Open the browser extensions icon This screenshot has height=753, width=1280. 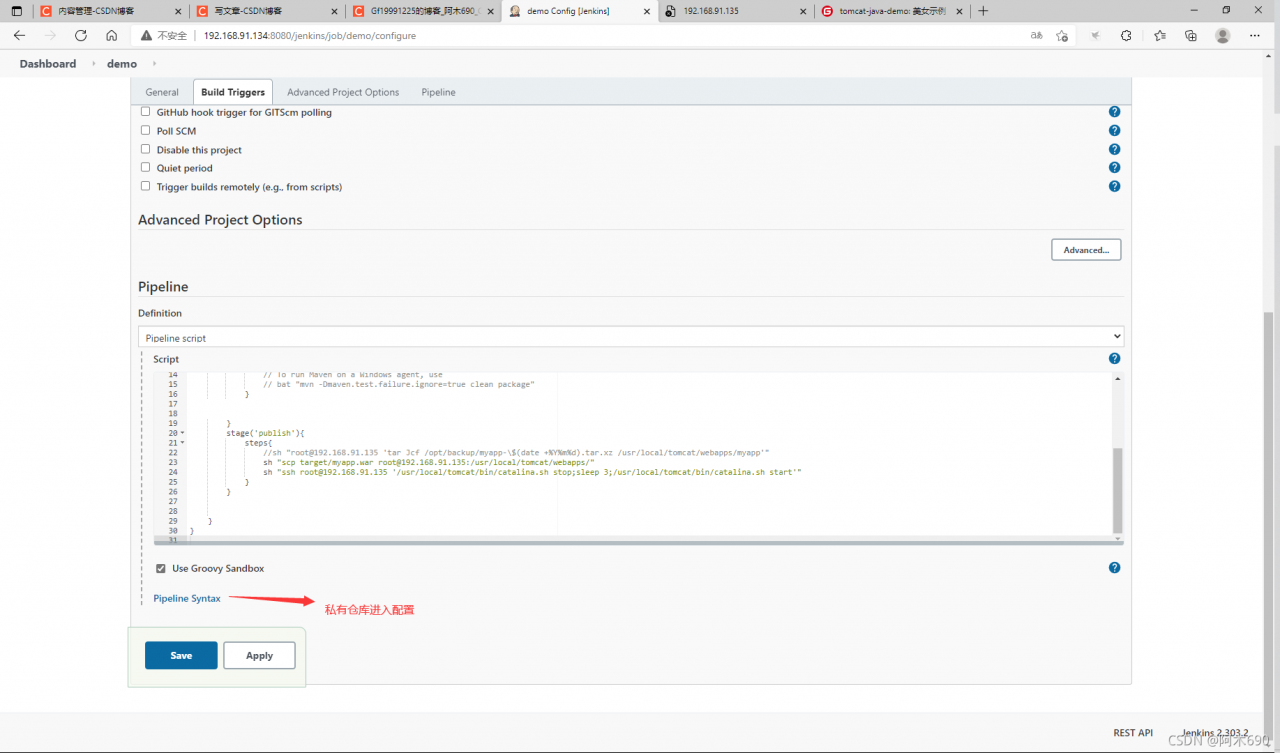coord(1126,35)
